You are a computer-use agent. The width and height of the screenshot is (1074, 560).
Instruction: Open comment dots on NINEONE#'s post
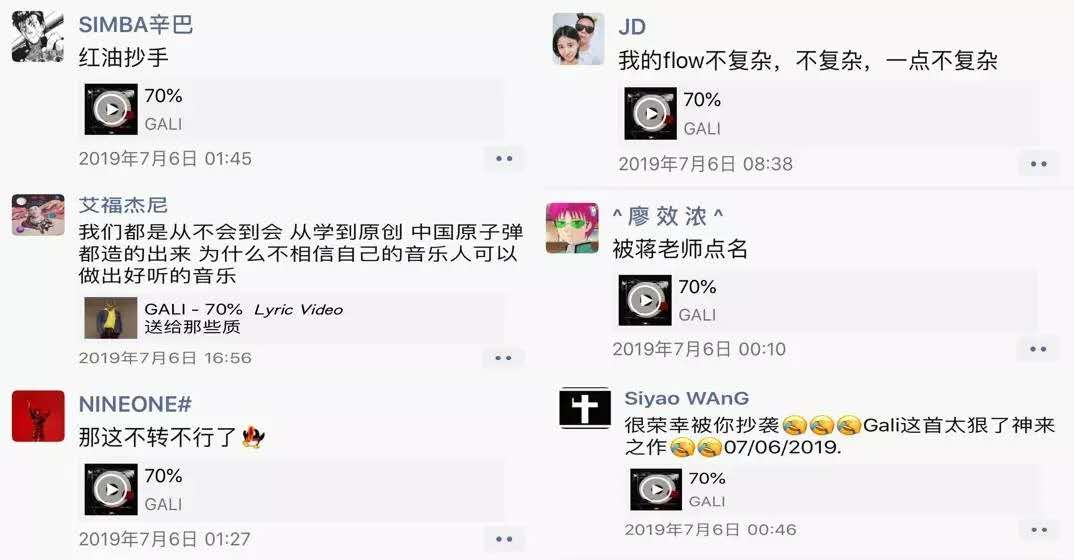coord(504,539)
